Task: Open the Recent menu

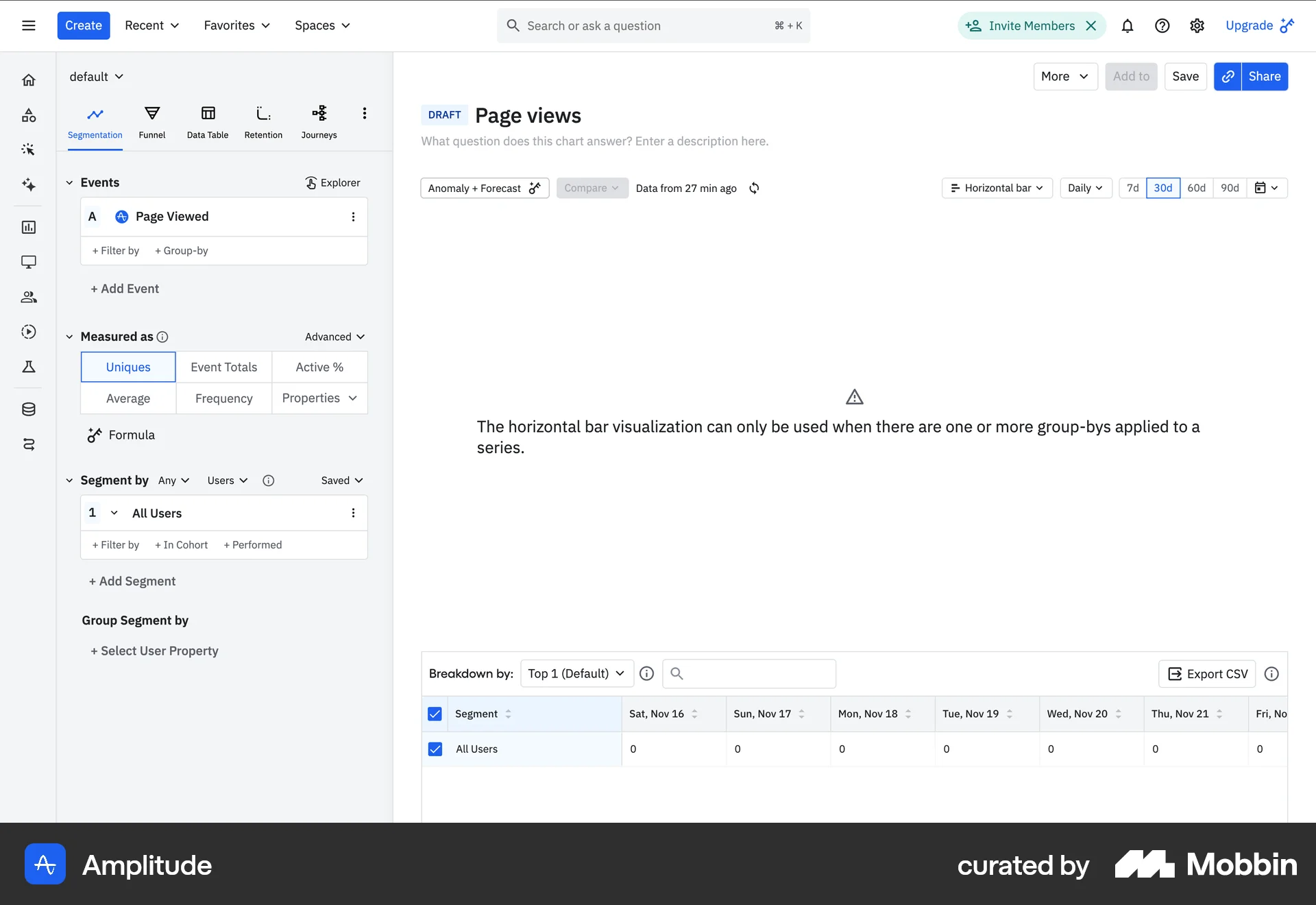Action: pyautogui.click(x=151, y=25)
